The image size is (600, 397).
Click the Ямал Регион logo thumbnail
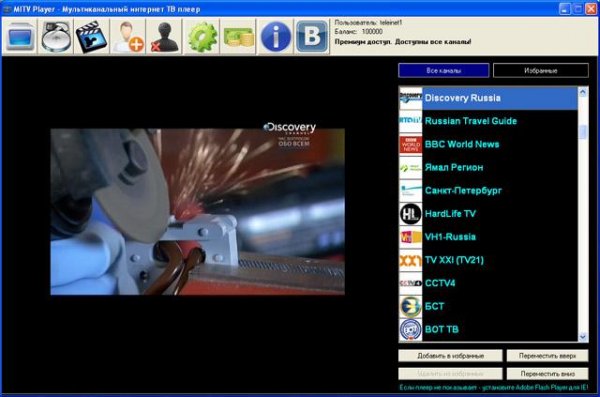click(411, 167)
